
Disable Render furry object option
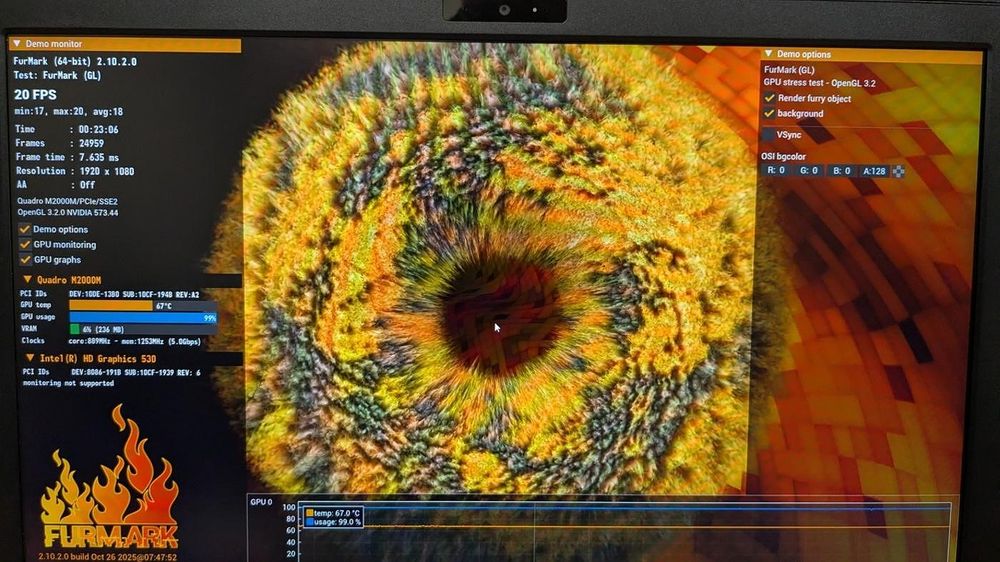click(x=769, y=98)
